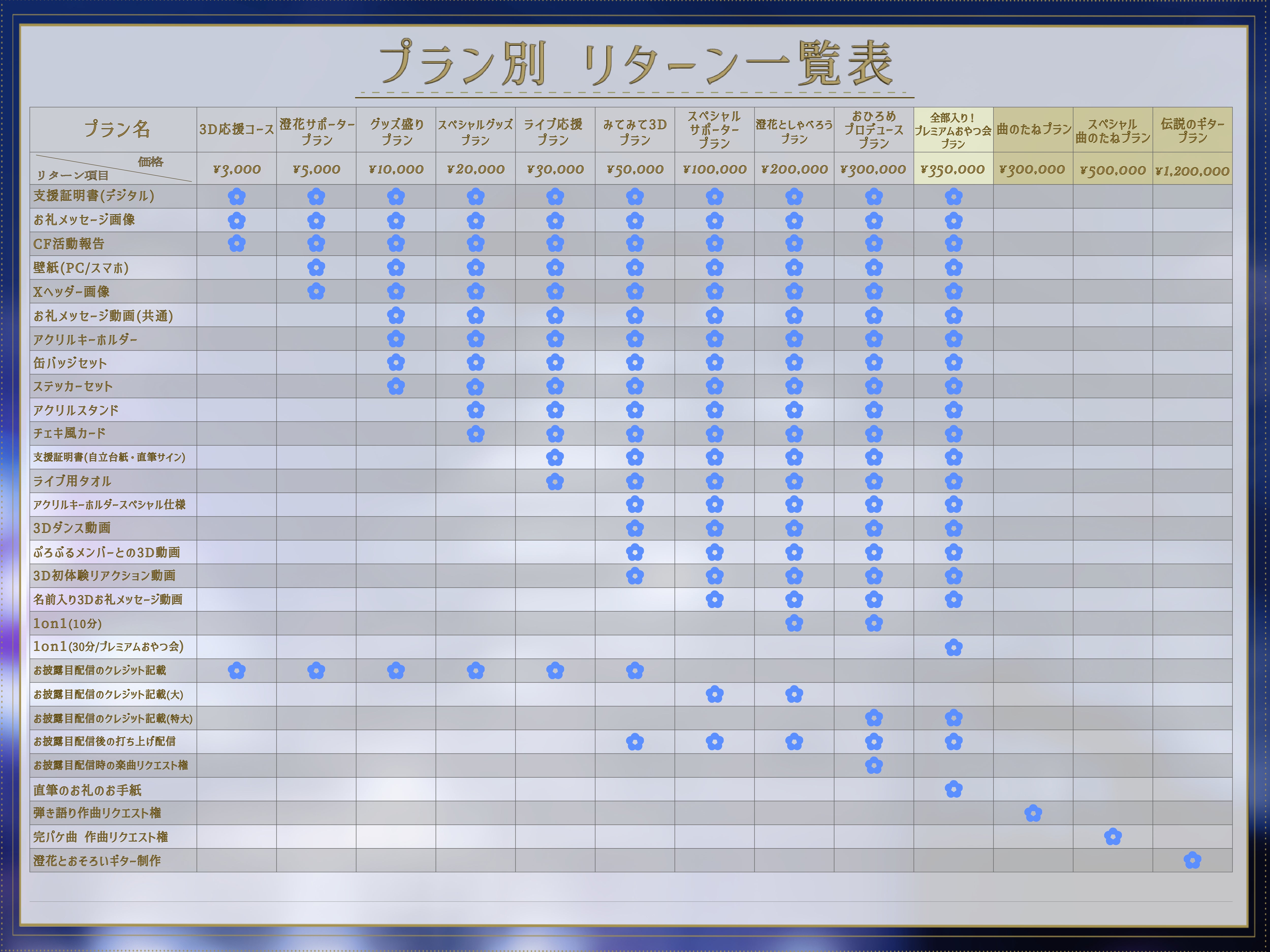This screenshot has width=1270, height=952.
Task: Click 1on1(10分) flower under おひろめプロデュースプラン
Action: tap(874, 623)
